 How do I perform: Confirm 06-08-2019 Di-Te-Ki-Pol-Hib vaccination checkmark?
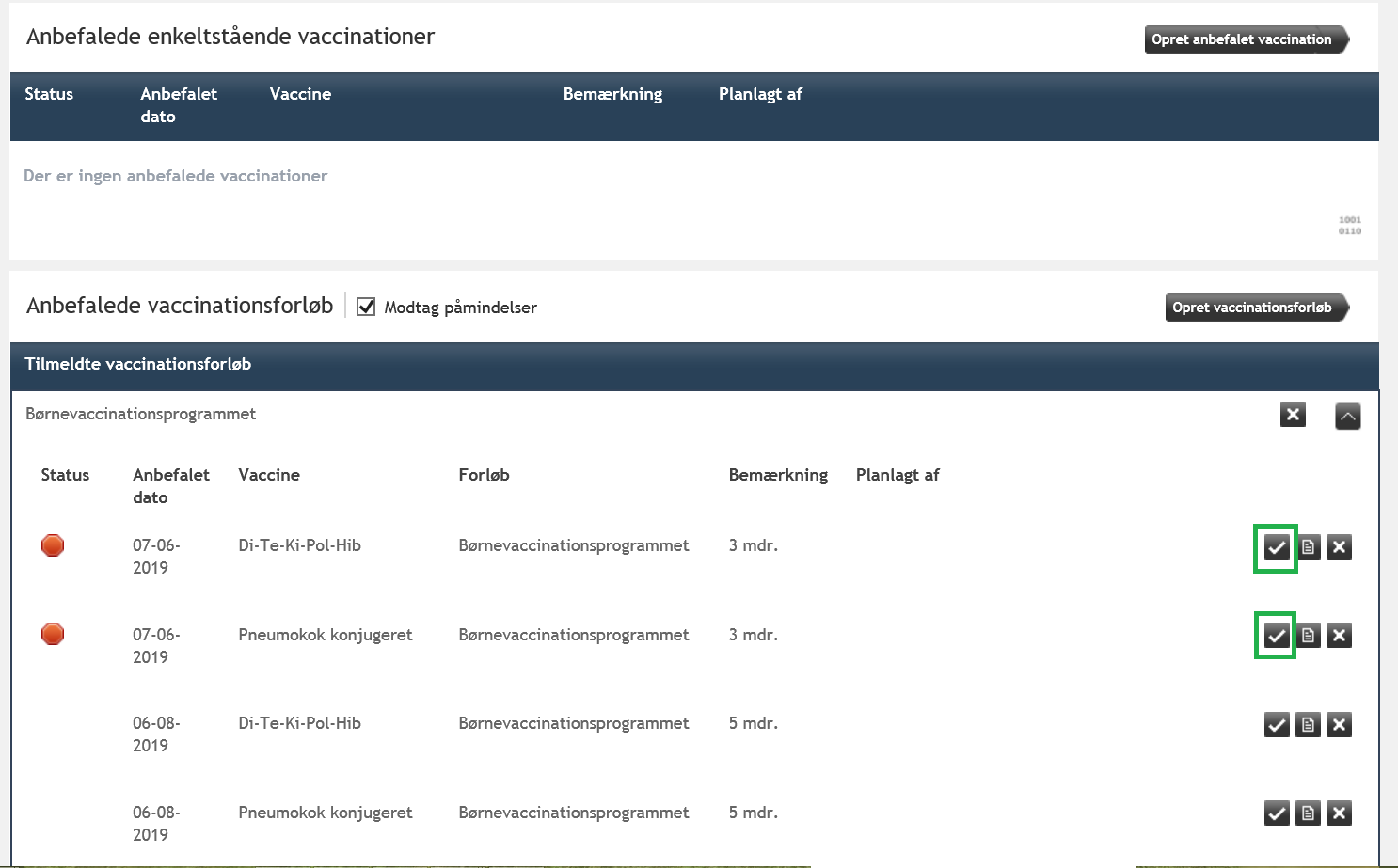click(1277, 724)
